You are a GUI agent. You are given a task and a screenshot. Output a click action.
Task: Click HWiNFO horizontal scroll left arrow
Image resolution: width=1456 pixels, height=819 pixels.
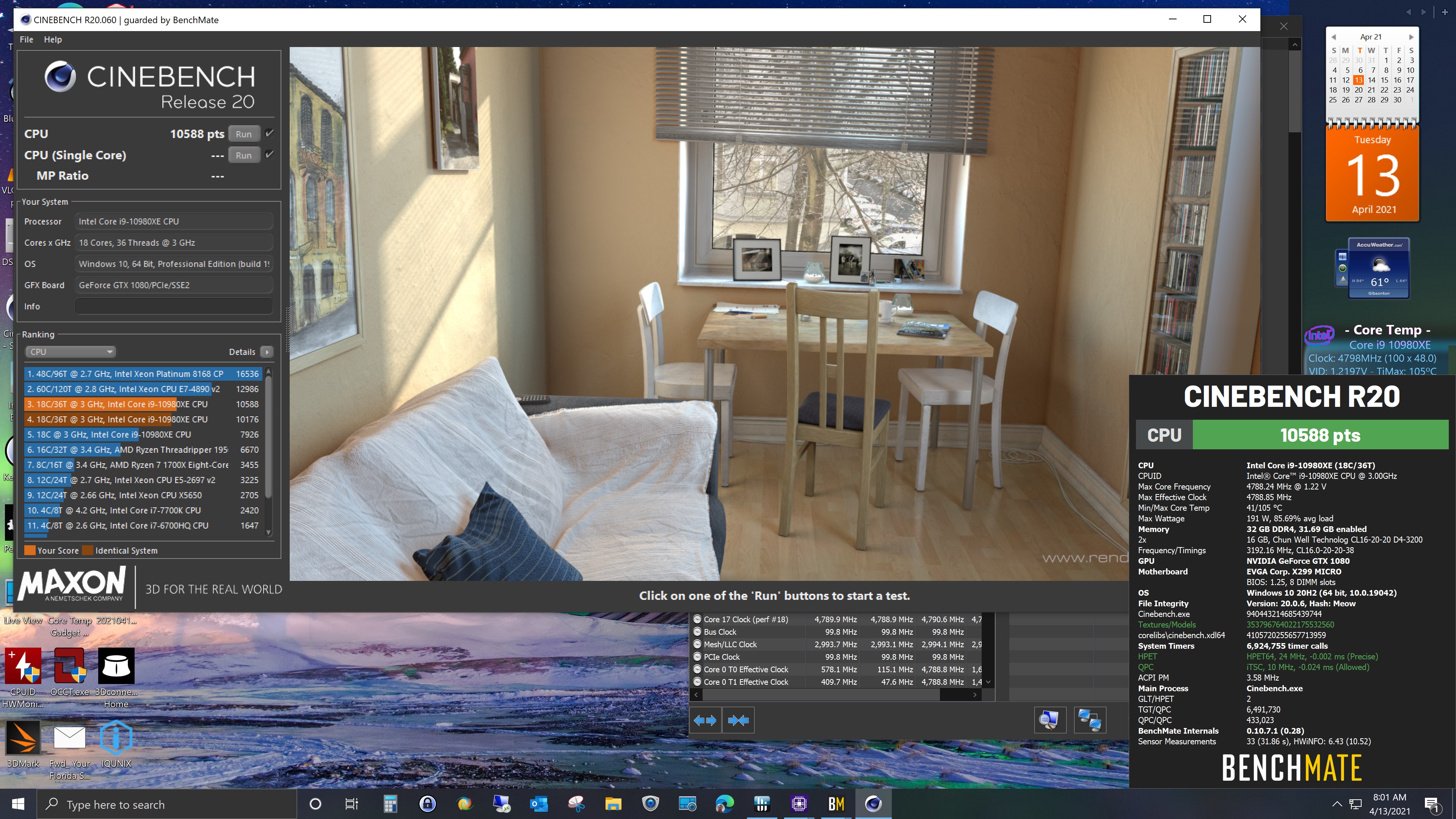(697, 695)
